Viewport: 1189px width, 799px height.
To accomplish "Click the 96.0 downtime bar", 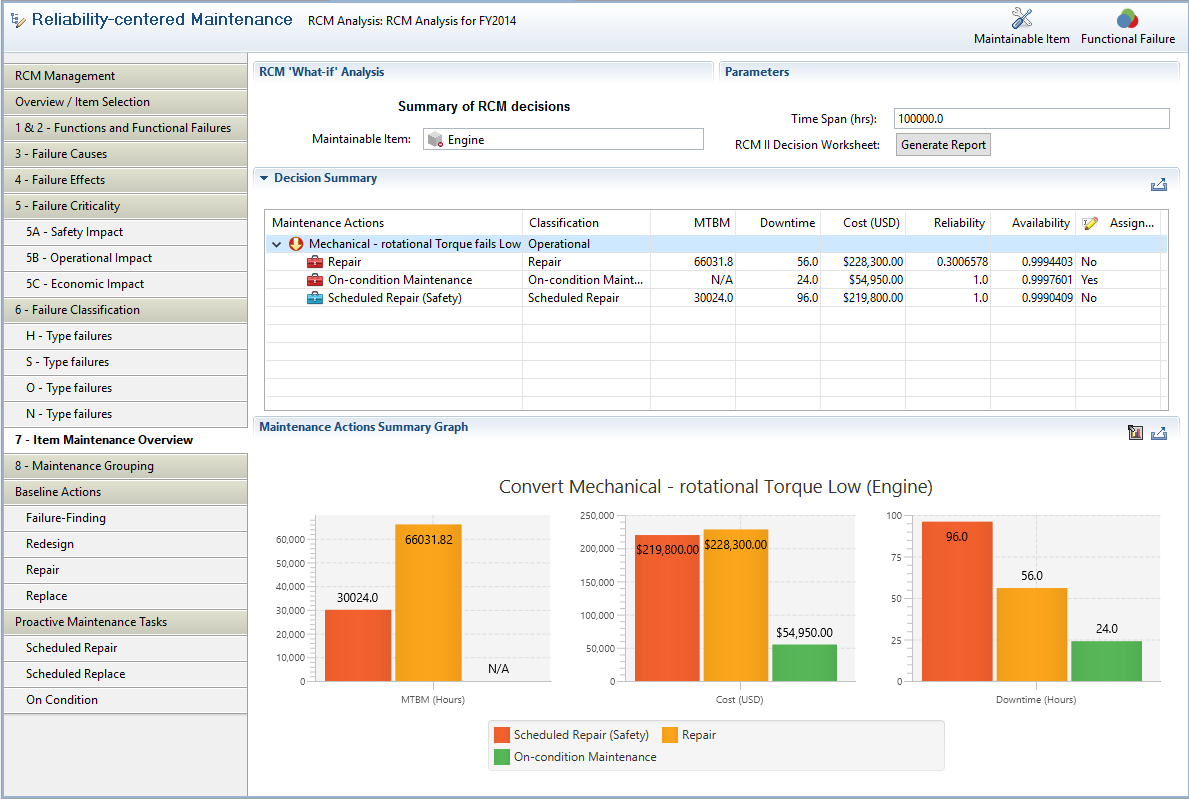I will click(957, 601).
